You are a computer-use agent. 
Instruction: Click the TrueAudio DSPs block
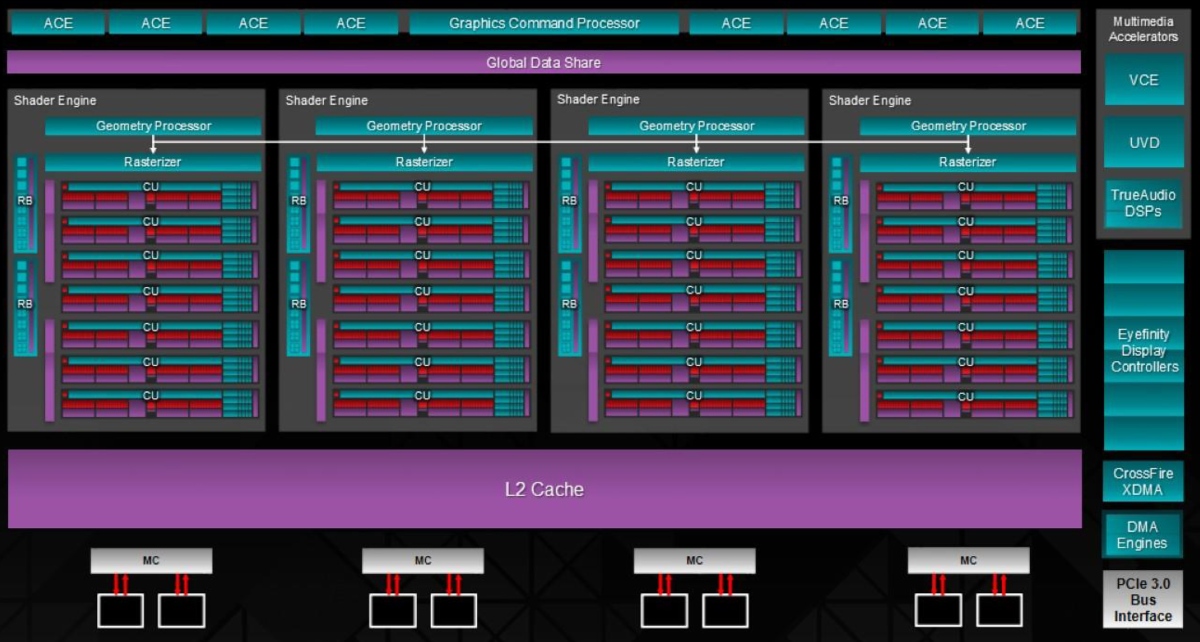1143,204
